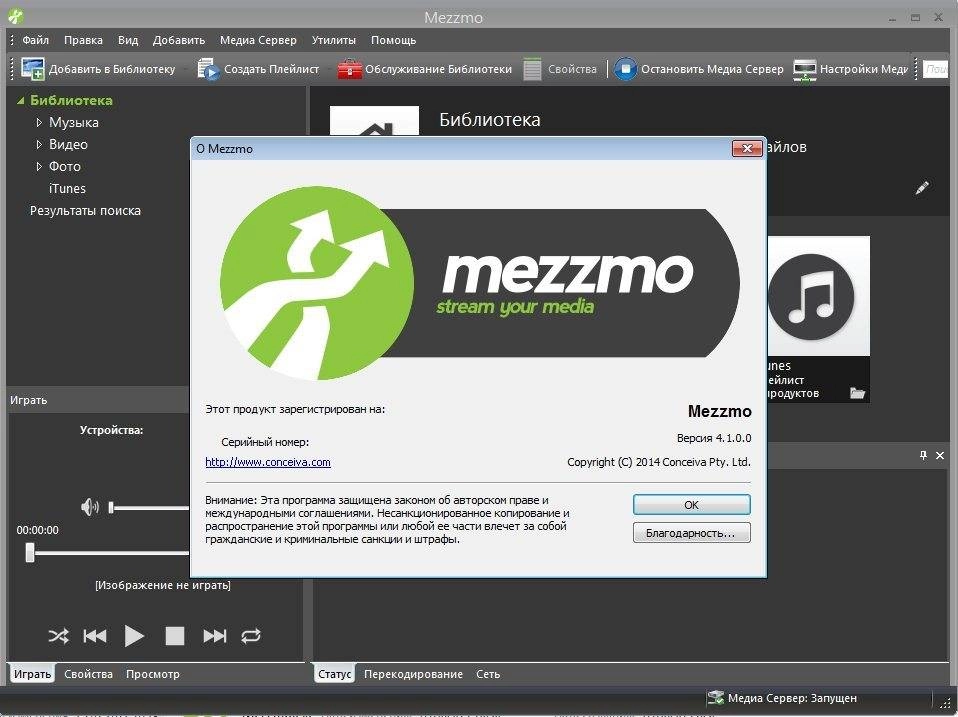The width and height of the screenshot is (958, 717).
Task: Stop the Media Server via toolbar icon
Action: [x=625, y=69]
